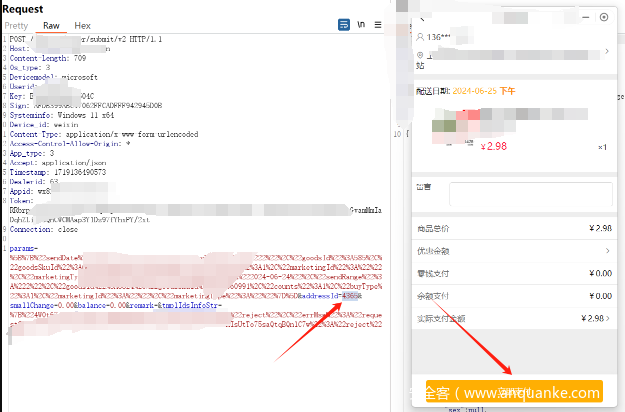Click the Content-Length: 709 header line
Image resolution: width=625 pixels, height=412 pixels.
click(x=48, y=58)
